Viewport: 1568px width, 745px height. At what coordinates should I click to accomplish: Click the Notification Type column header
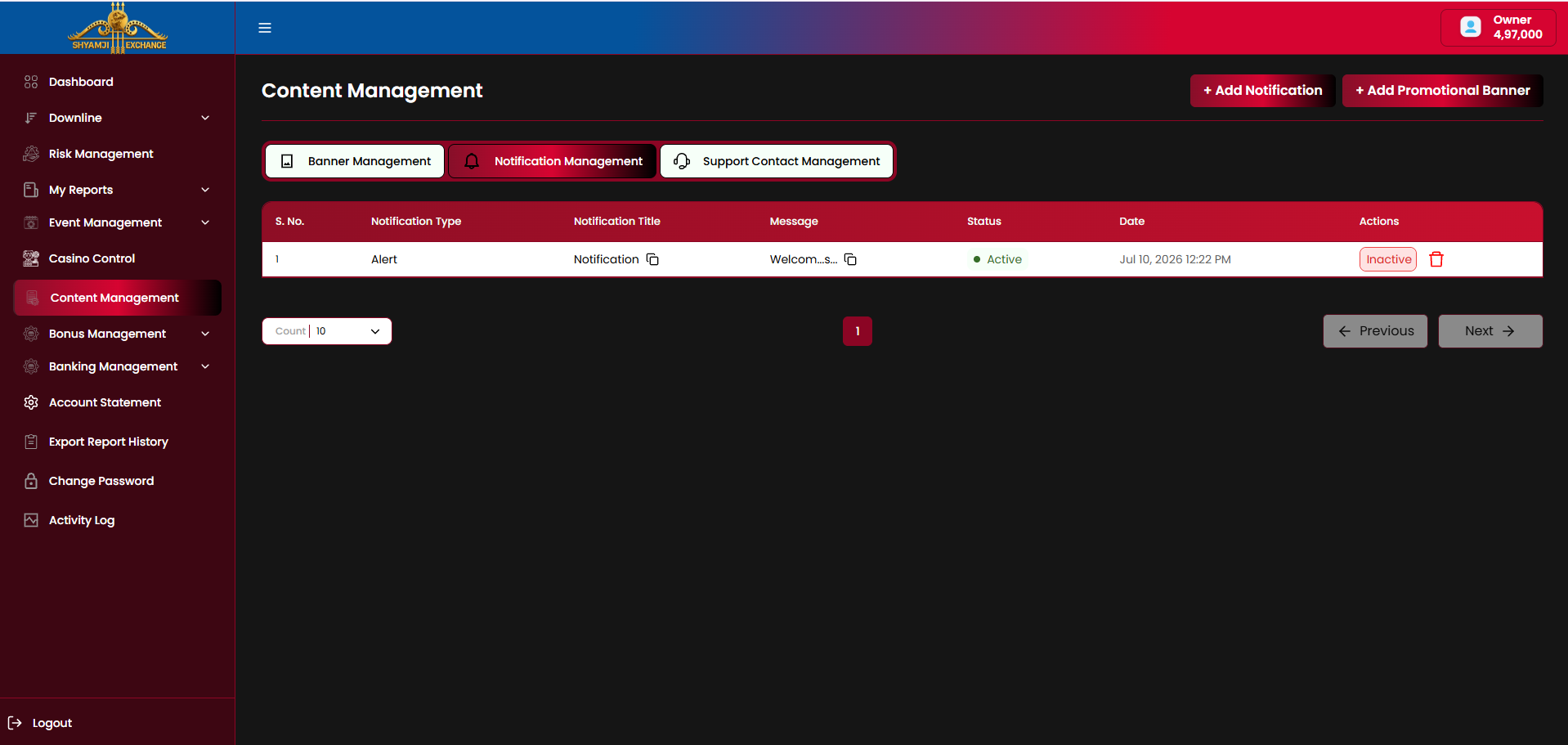(x=416, y=222)
